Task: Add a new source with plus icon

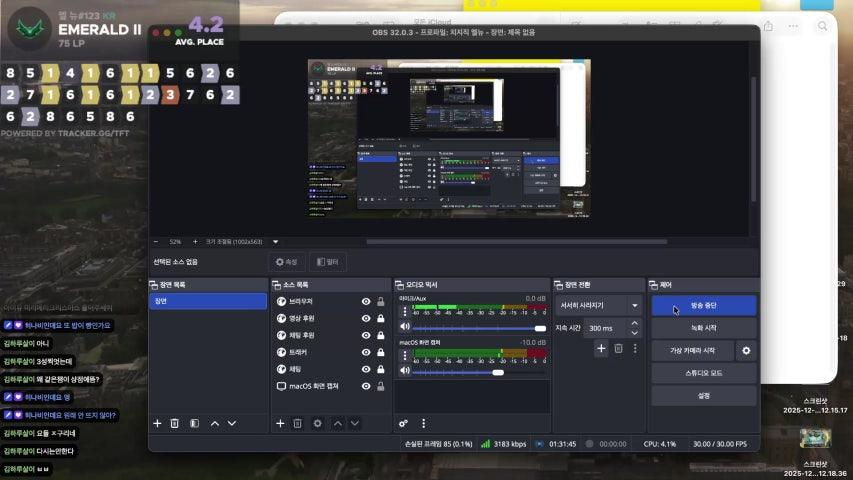Action: [280, 423]
